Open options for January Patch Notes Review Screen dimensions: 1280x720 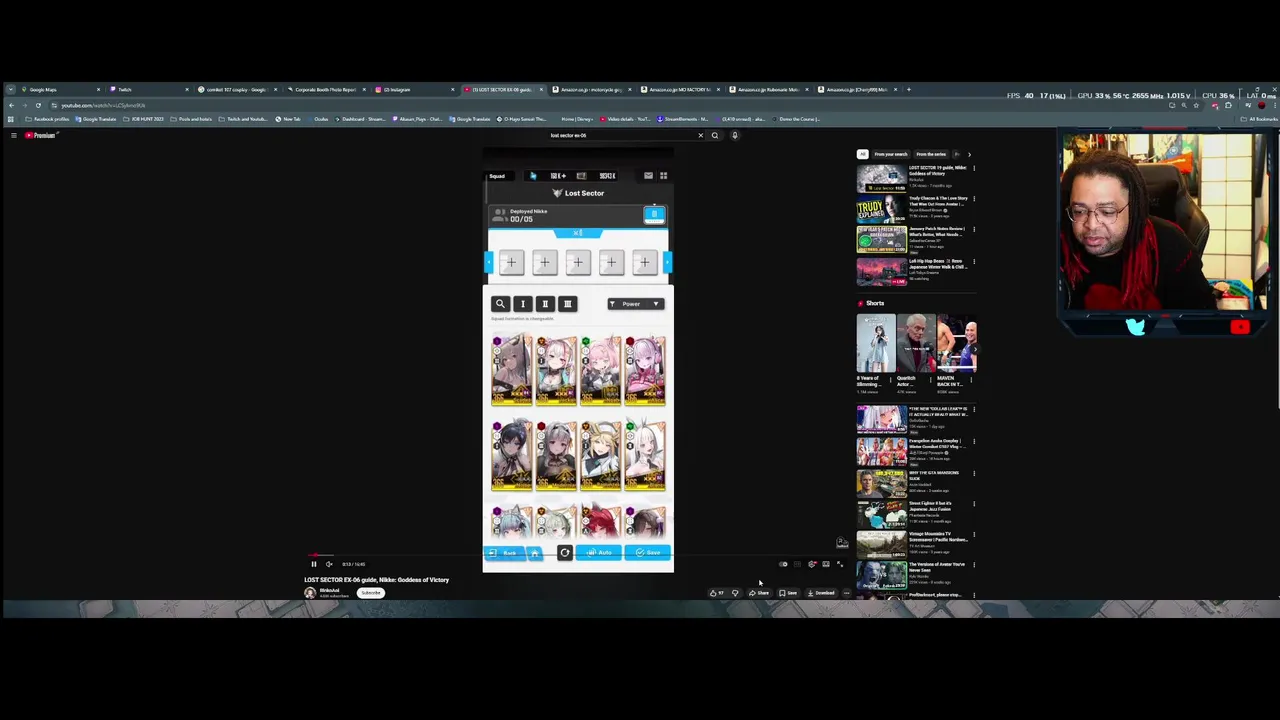tap(974, 230)
